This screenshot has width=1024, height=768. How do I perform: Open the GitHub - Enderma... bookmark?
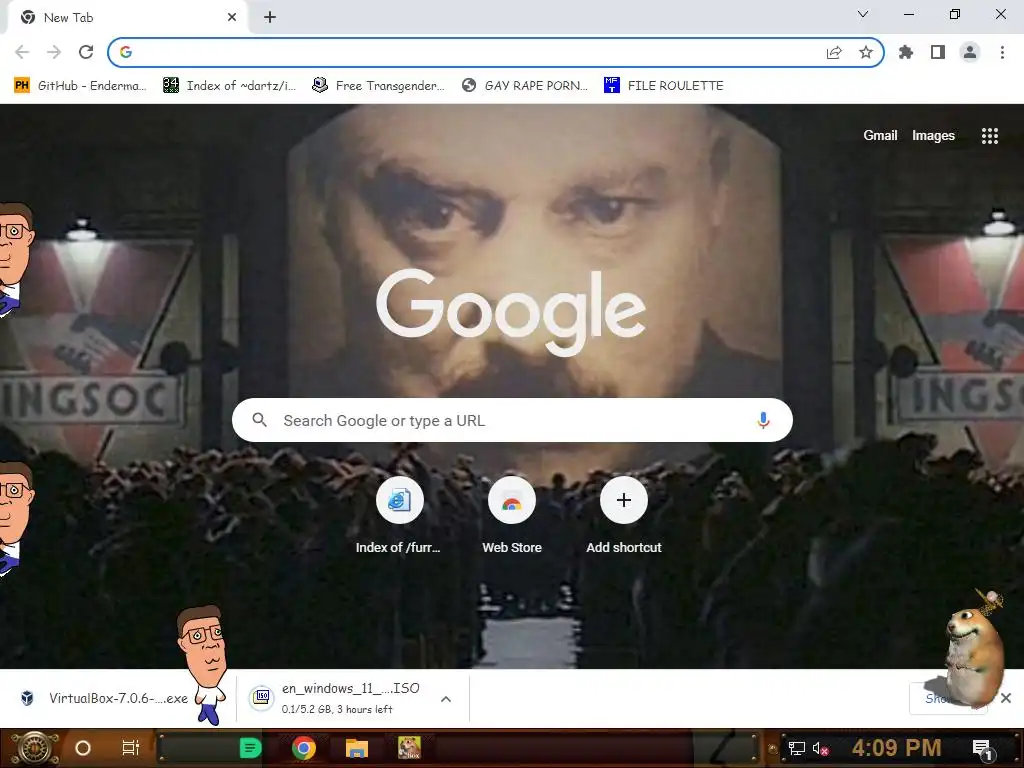point(80,86)
